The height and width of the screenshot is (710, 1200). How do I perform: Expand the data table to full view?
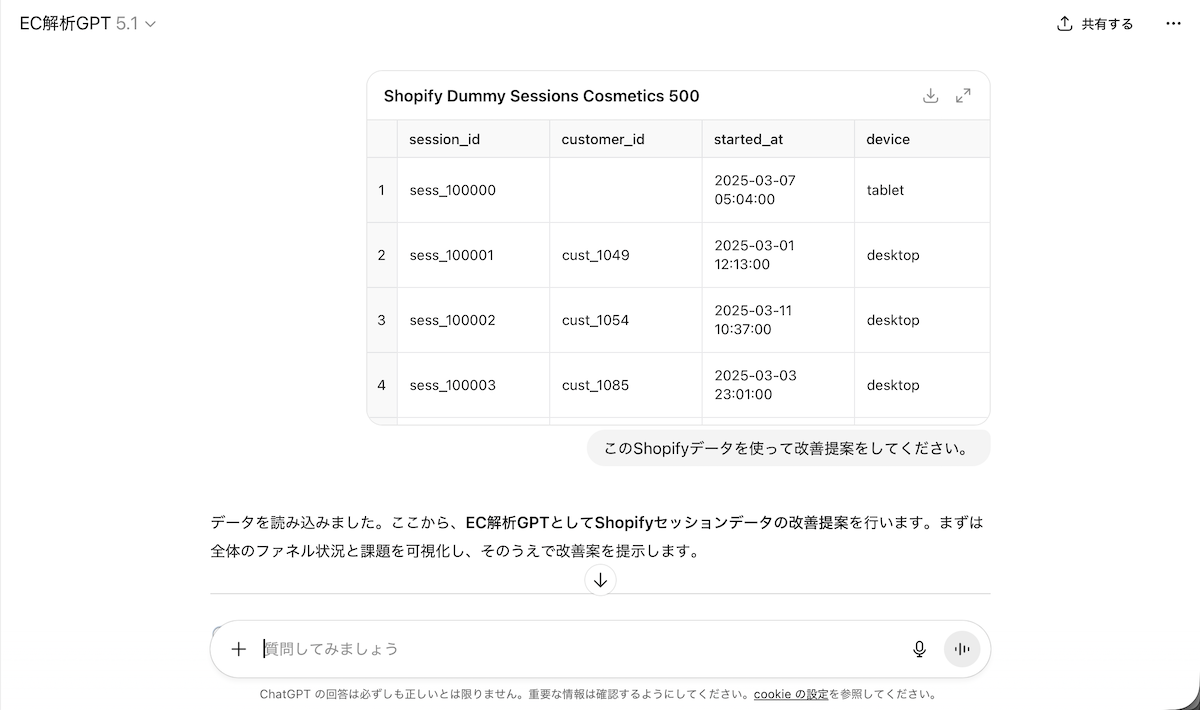click(962, 94)
